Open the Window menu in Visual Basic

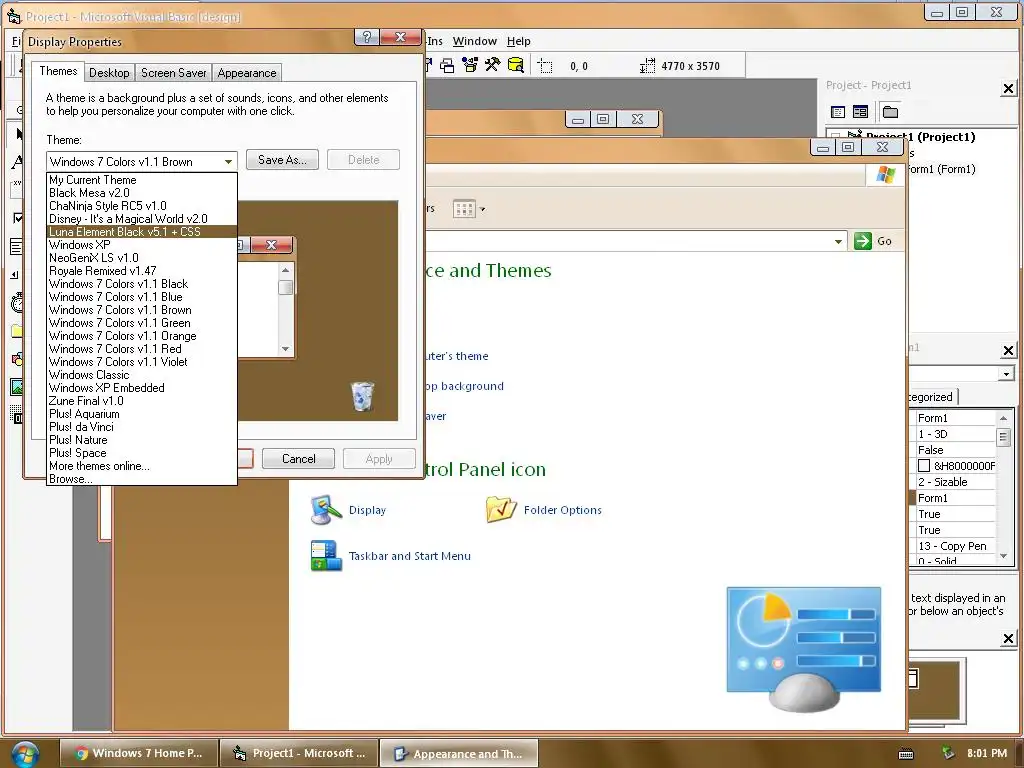point(475,41)
